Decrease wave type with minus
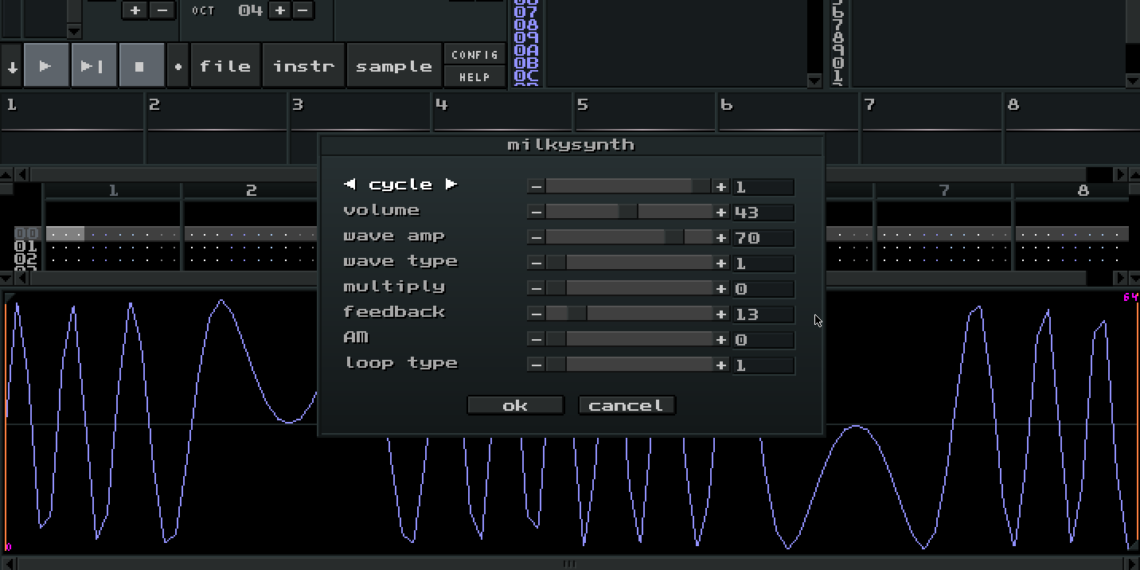The width and height of the screenshot is (1140, 570). (x=537, y=263)
